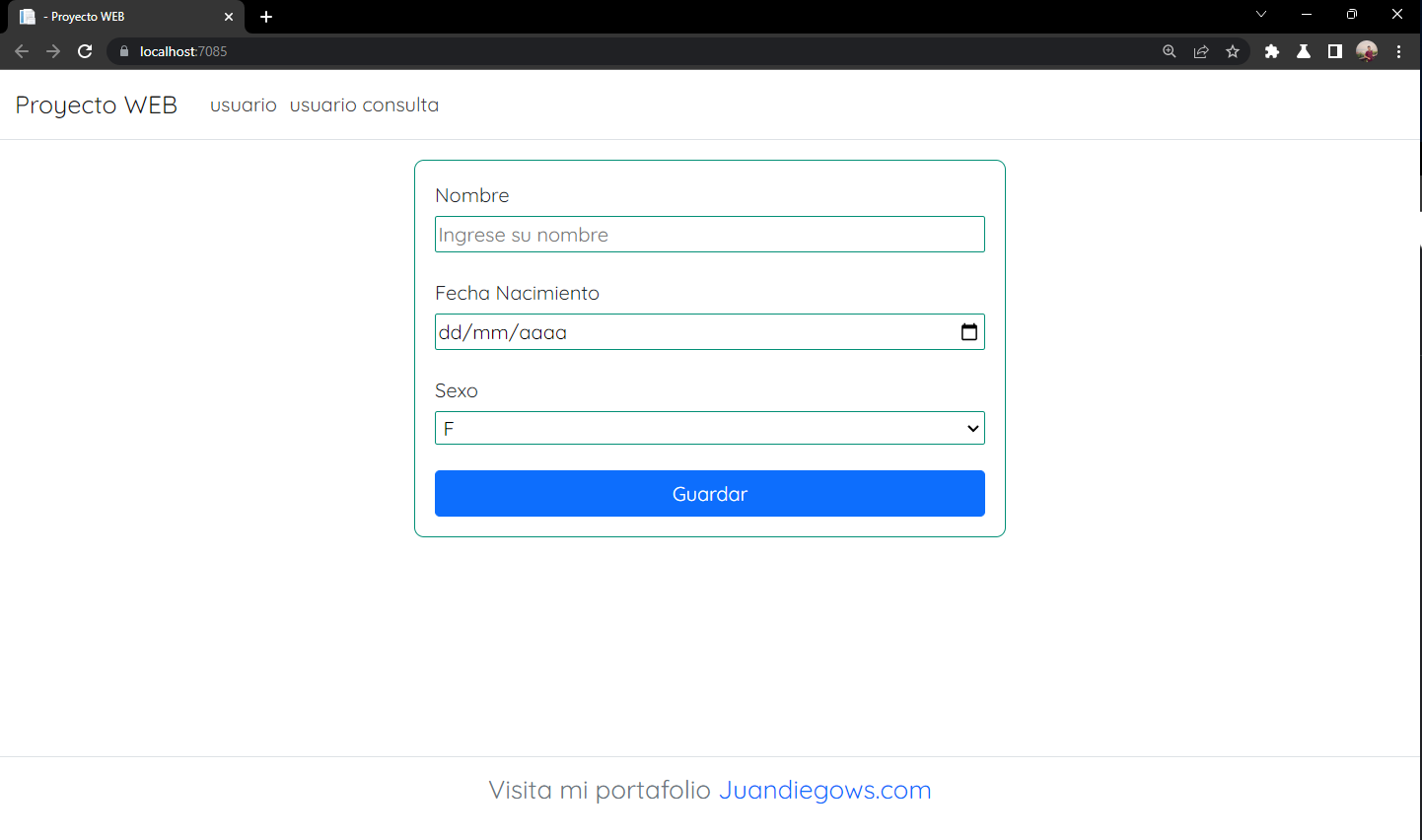Open the tab search chevron

coord(1260,16)
